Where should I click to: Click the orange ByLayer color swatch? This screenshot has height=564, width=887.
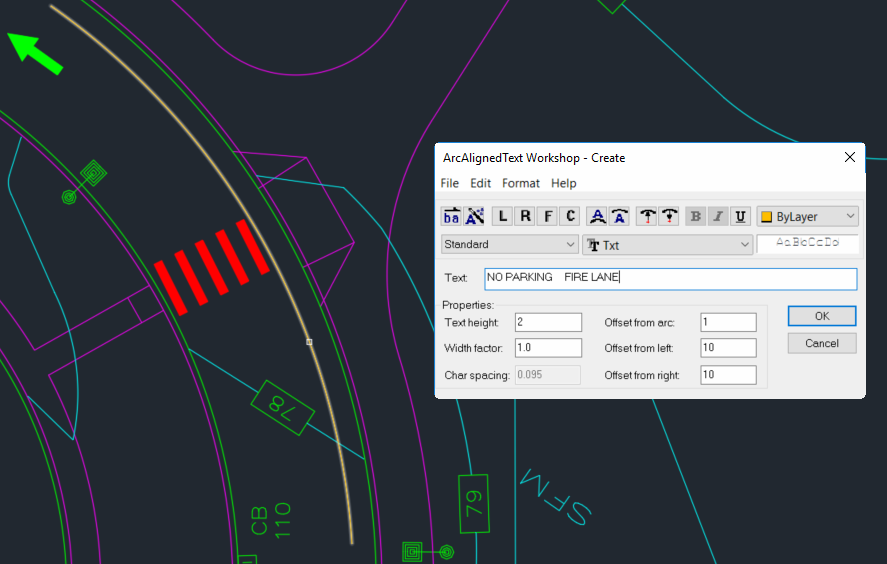point(767,217)
